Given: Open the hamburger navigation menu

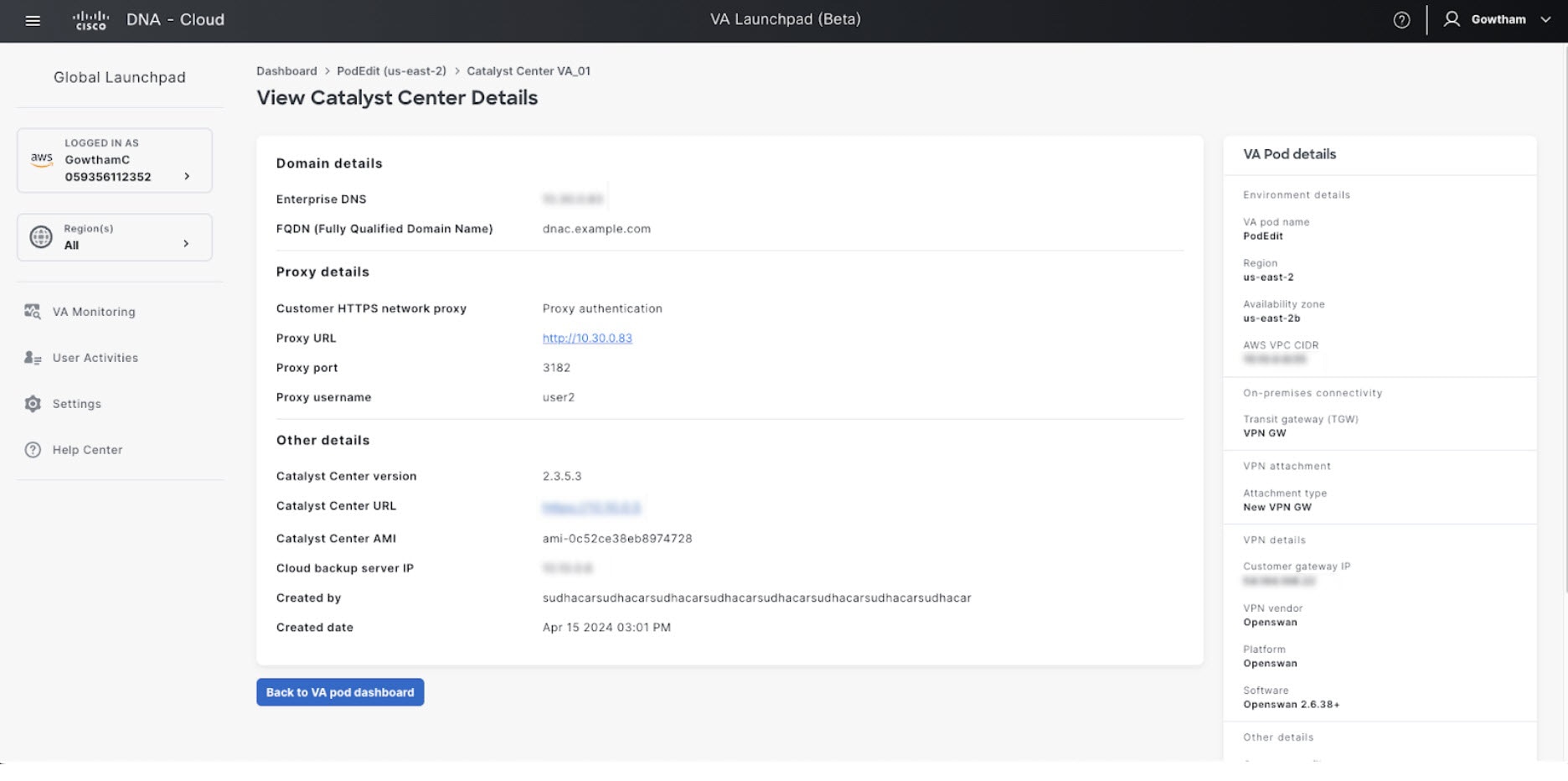Looking at the screenshot, I should (x=33, y=20).
